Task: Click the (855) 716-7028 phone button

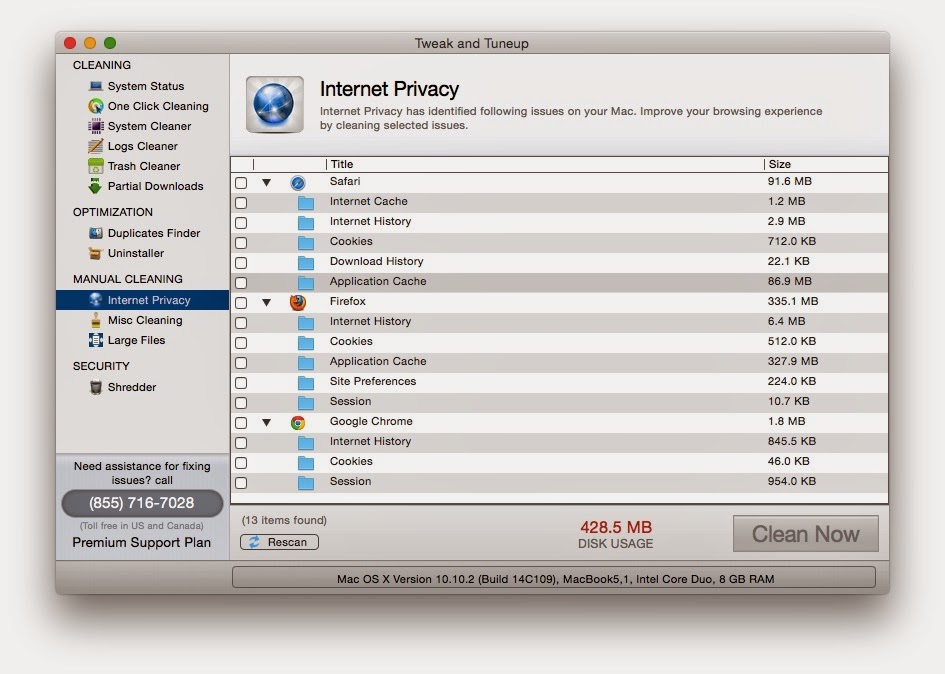Action: 142,503
